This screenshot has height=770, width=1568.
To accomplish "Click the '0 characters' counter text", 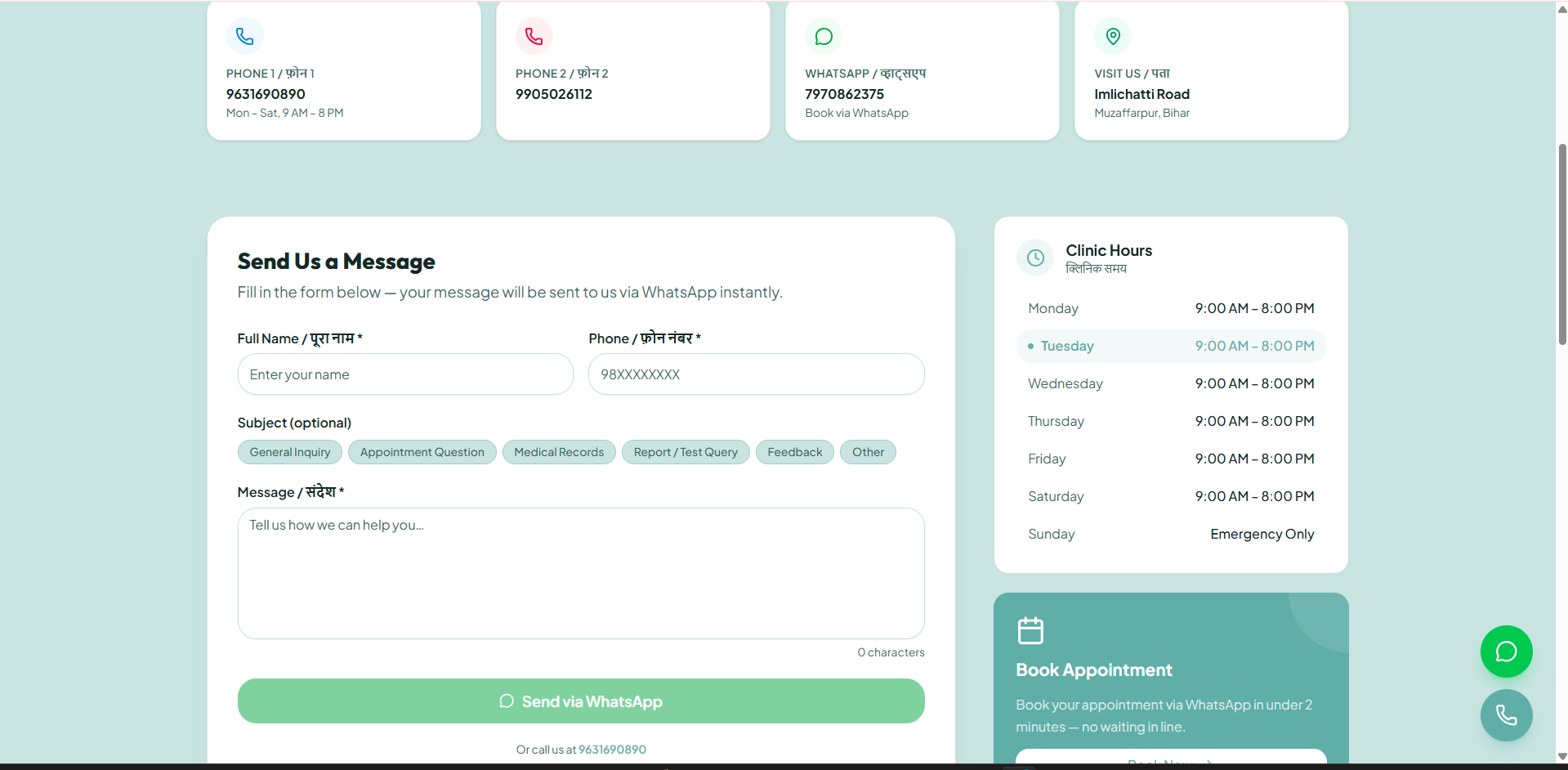I will coord(891,652).
